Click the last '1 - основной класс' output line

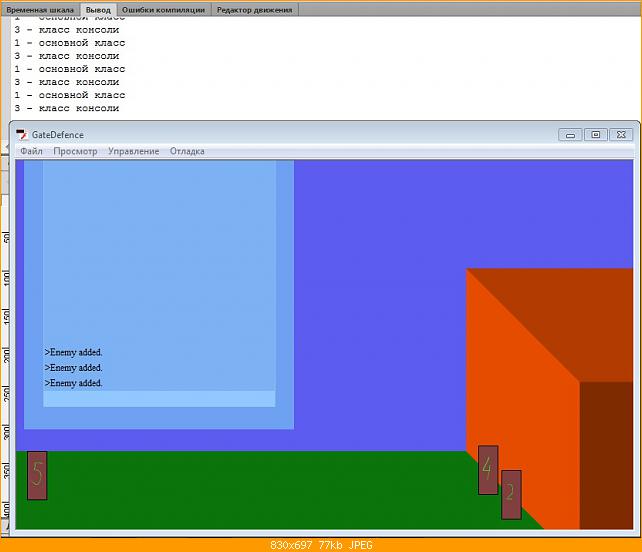70,95
